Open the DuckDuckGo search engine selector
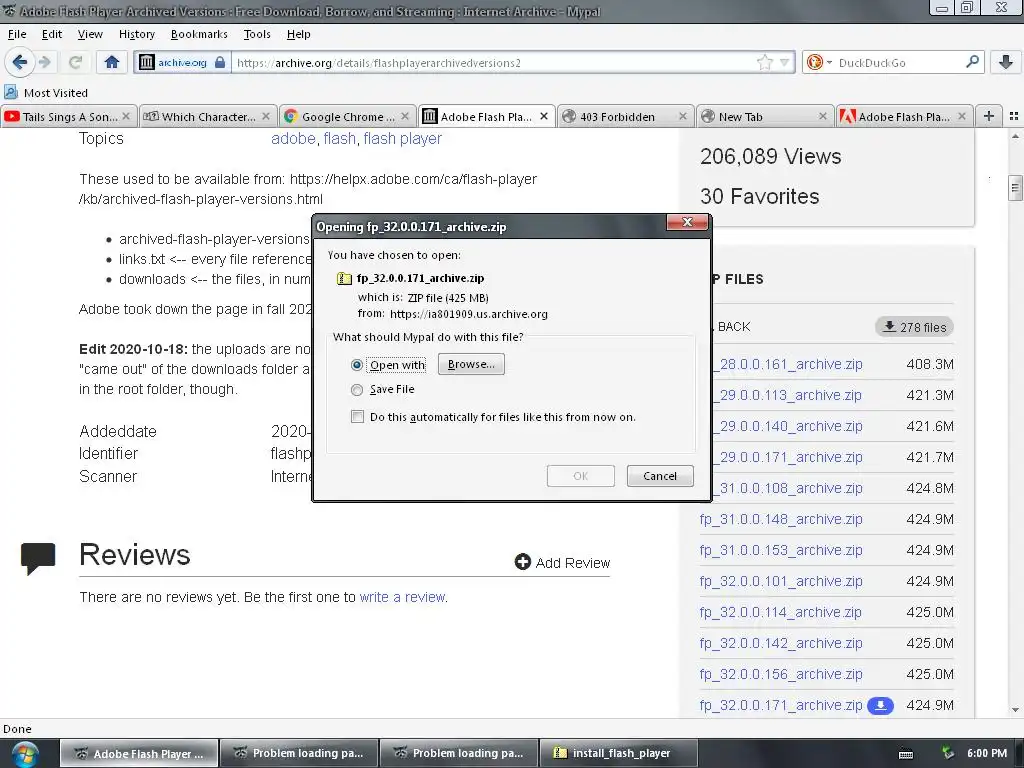The width and height of the screenshot is (1024, 768). 819,63
